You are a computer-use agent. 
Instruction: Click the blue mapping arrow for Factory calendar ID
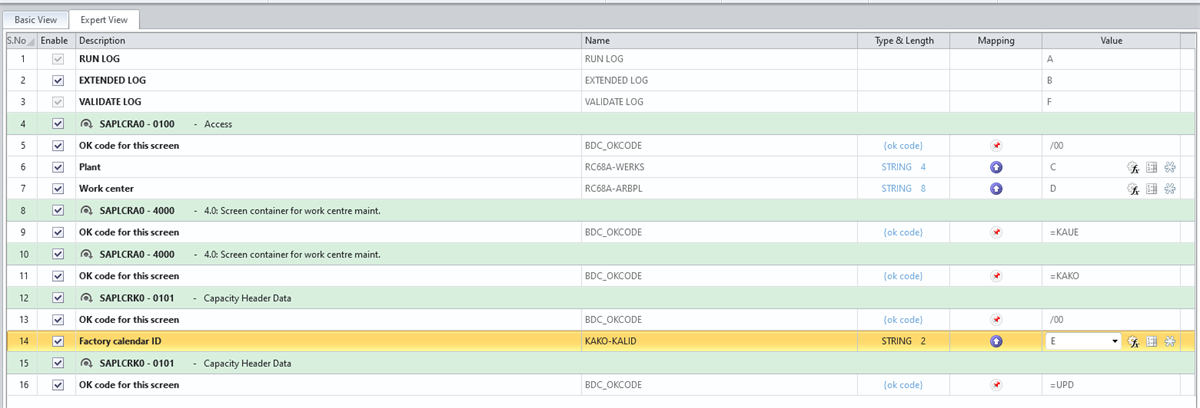(995, 341)
